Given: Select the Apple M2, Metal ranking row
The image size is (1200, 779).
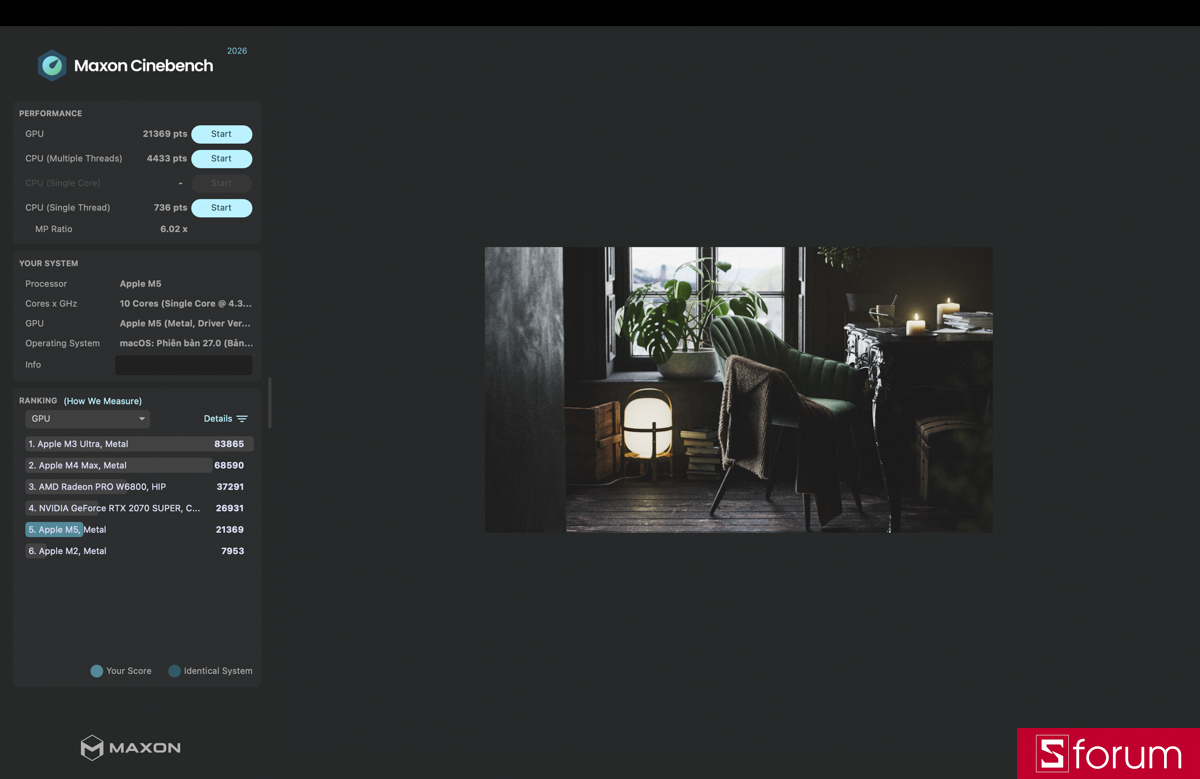Looking at the screenshot, I should point(139,551).
